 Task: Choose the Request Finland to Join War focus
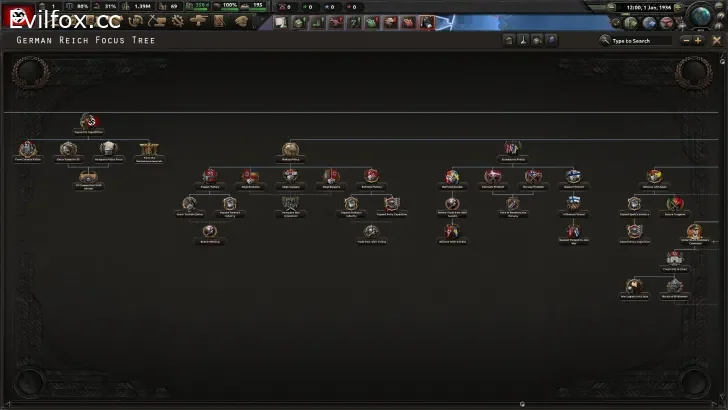click(573, 232)
